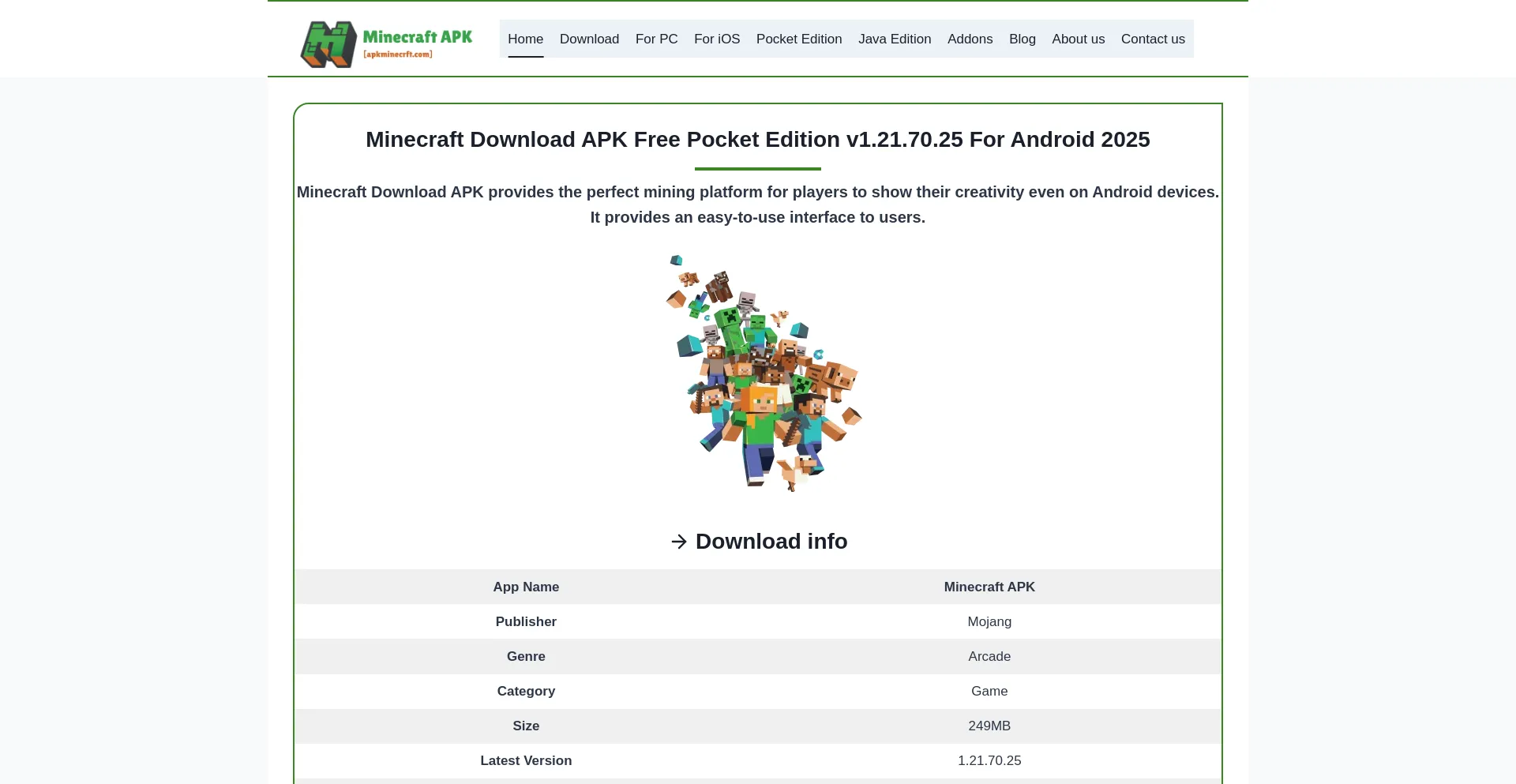Screen dimensions: 1516x784
Task: Click the Minecraft APK site title text
Action: point(418,37)
